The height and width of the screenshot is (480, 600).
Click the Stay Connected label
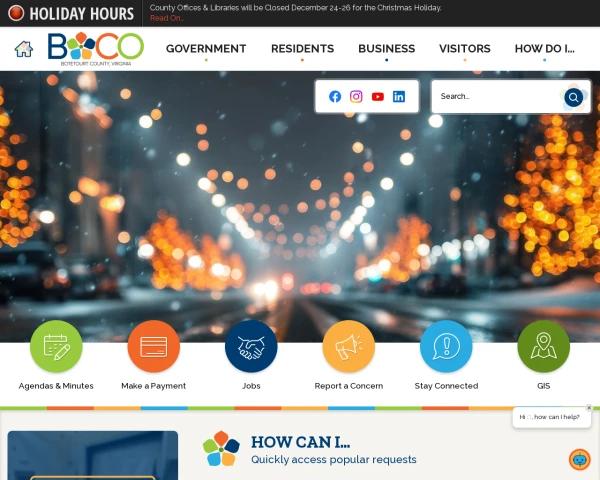[x=446, y=386]
